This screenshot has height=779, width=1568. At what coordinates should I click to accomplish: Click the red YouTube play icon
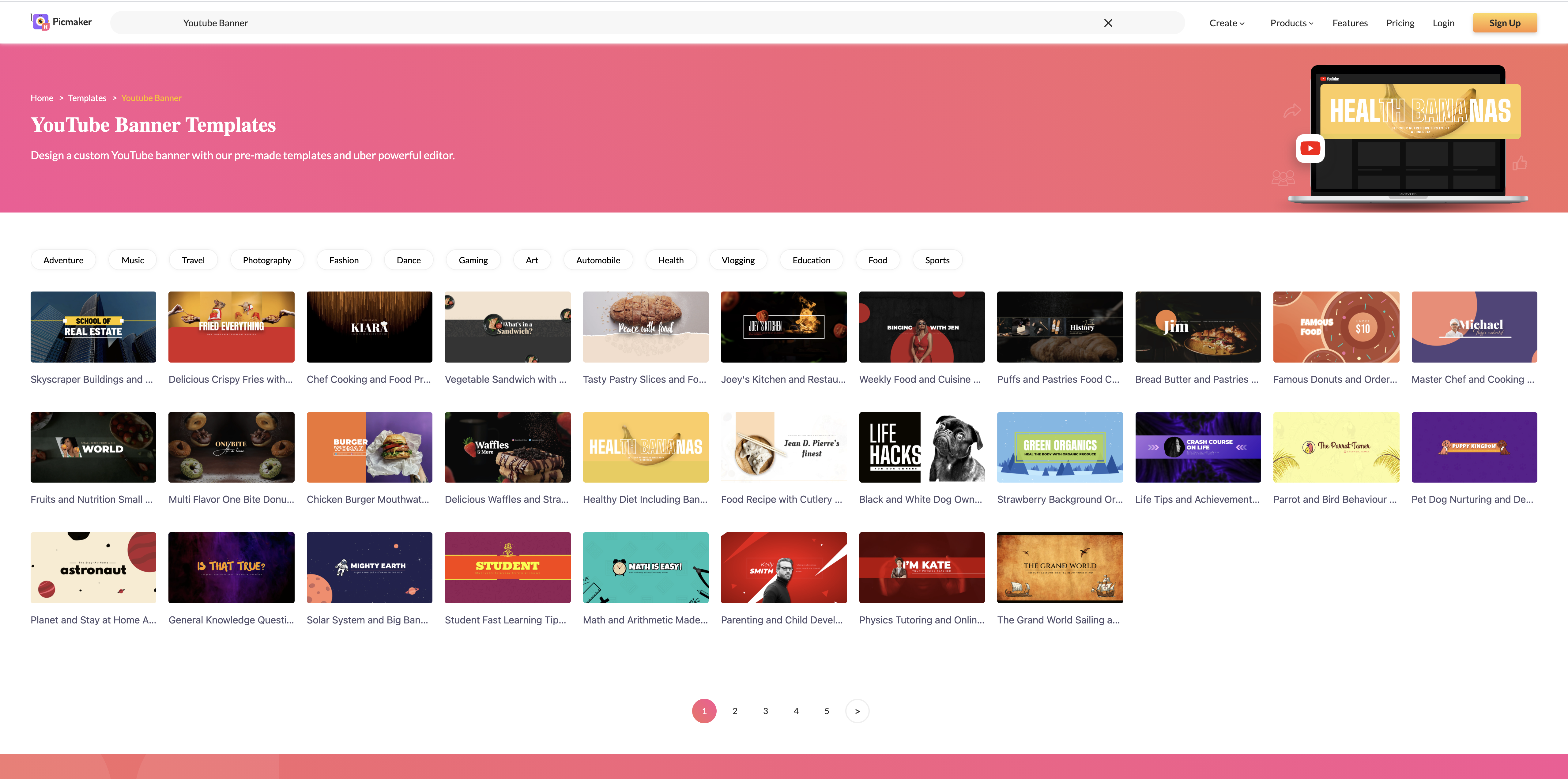click(x=1310, y=148)
